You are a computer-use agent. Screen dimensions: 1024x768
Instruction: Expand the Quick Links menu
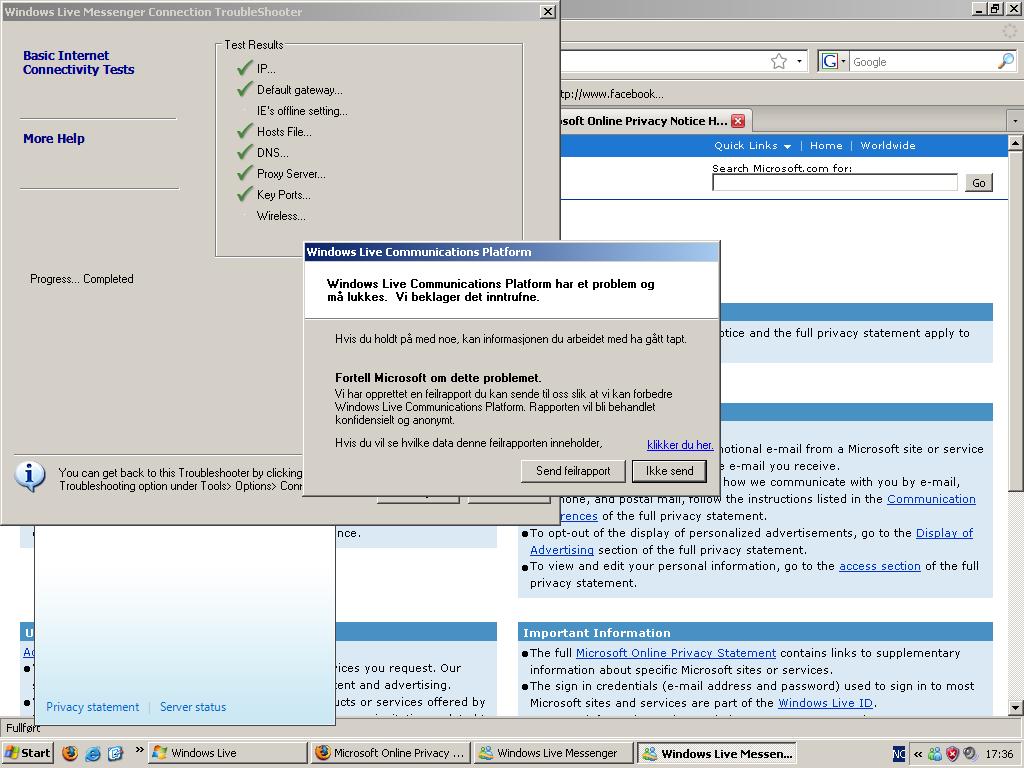(752, 146)
